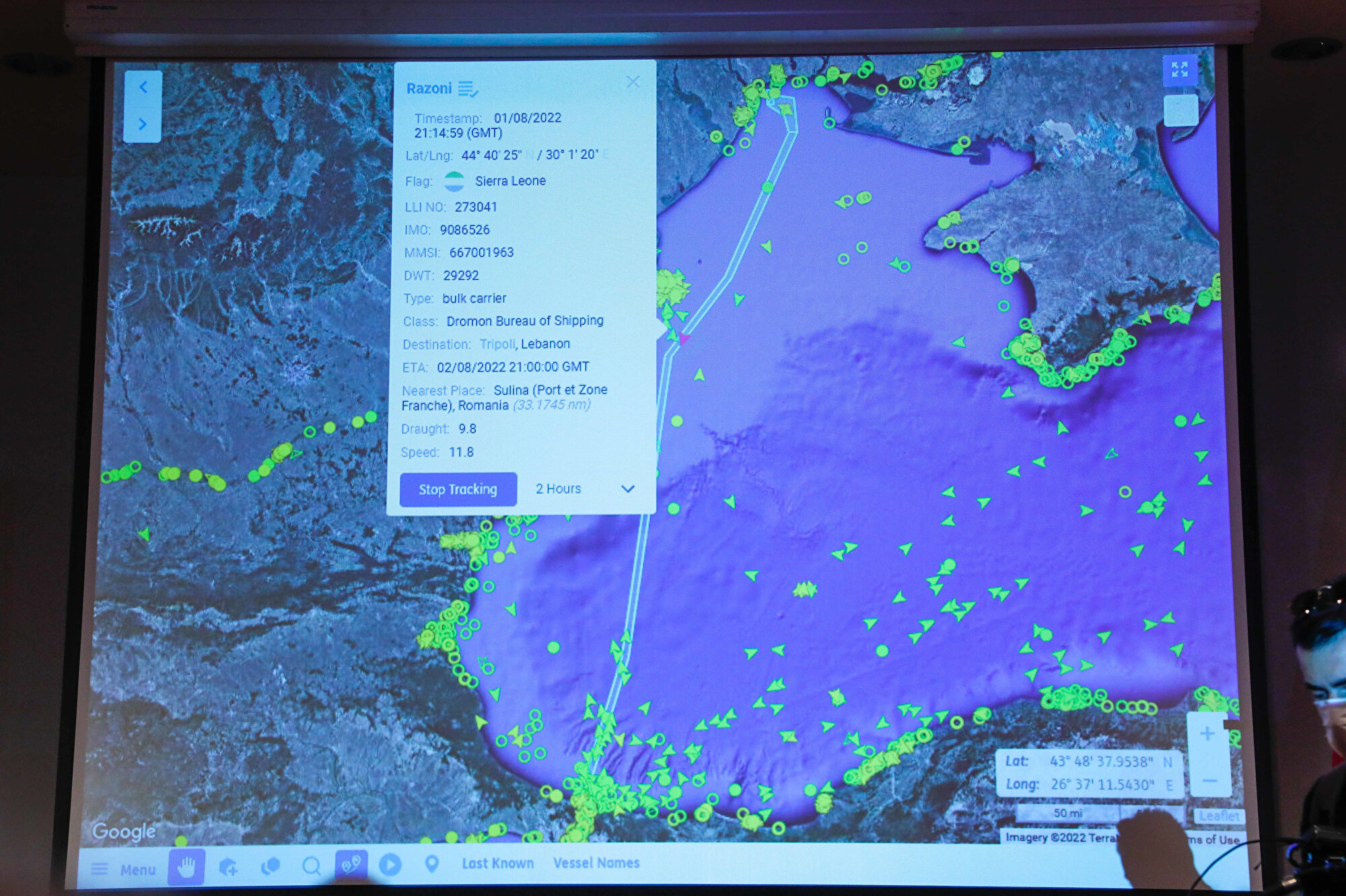
Task: Select the pan hand tool
Action: pos(186,867)
